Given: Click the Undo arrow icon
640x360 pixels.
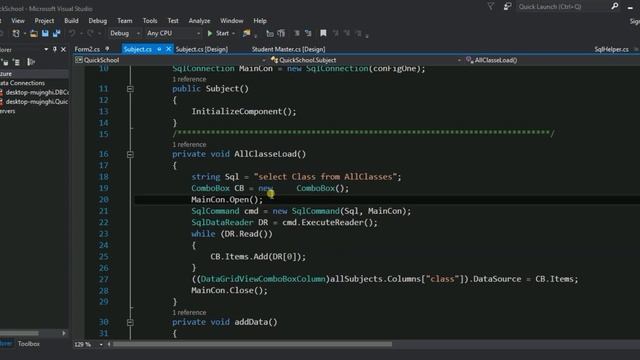Looking at the screenshot, I should (x=72, y=33).
